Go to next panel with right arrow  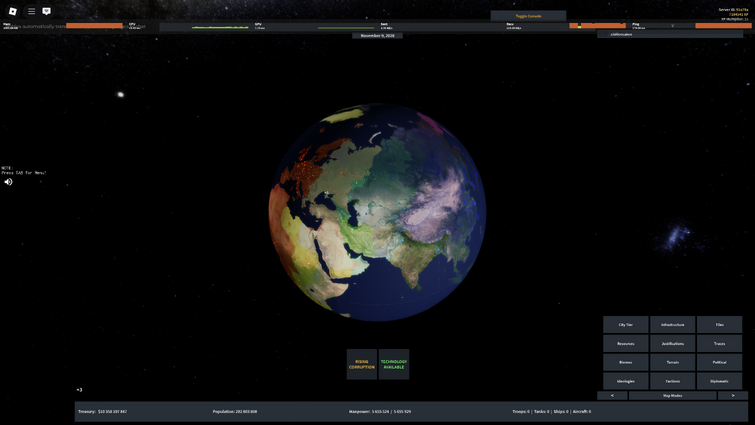733,396
